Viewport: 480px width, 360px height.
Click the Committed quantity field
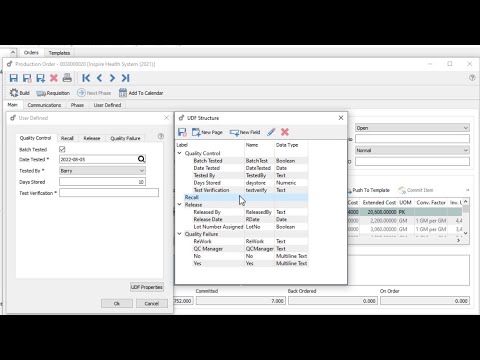pyautogui.click(x=241, y=301)
